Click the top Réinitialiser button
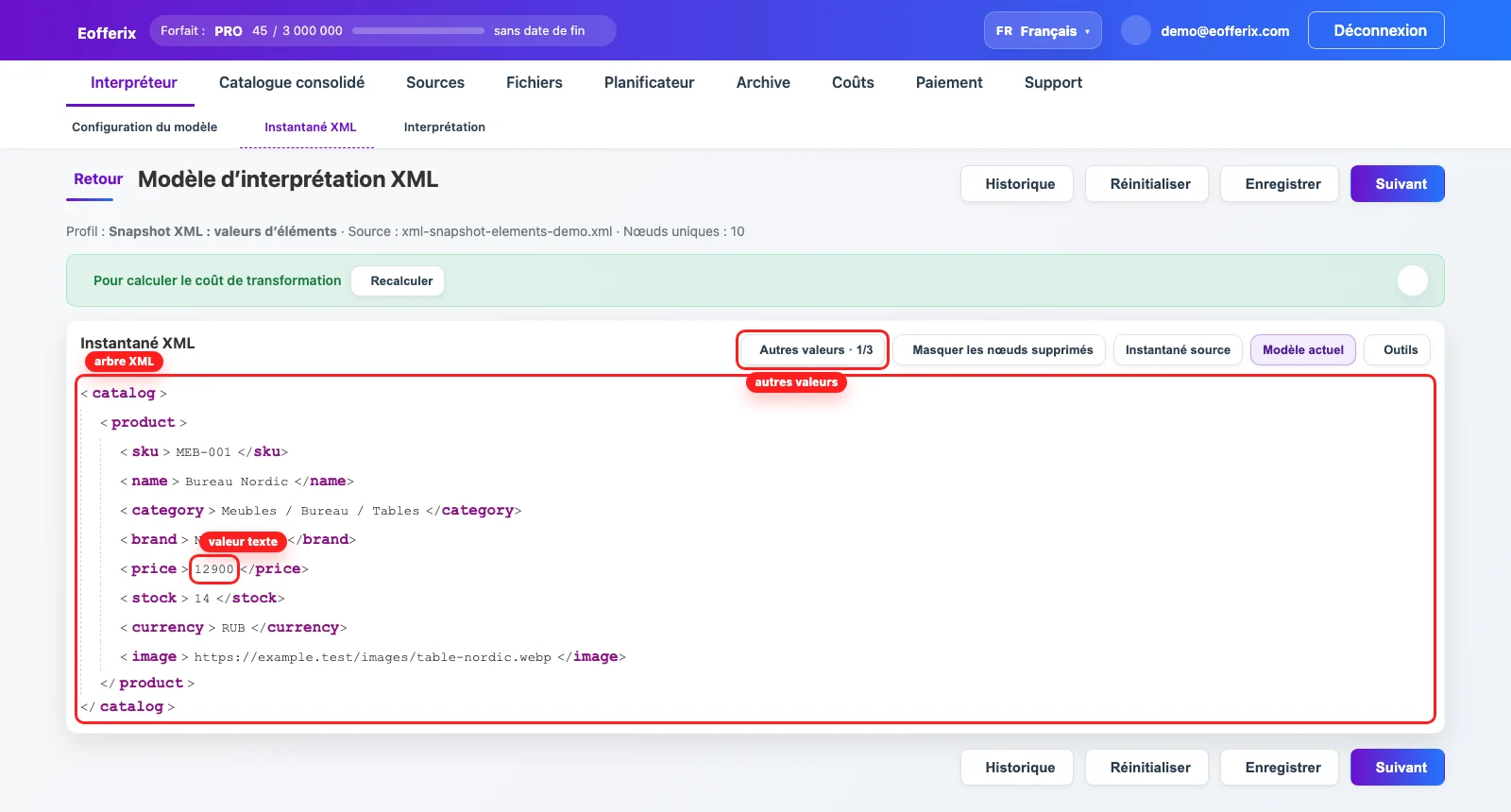The width and height of the screenshot is (1511, 812). point(1147,184)
